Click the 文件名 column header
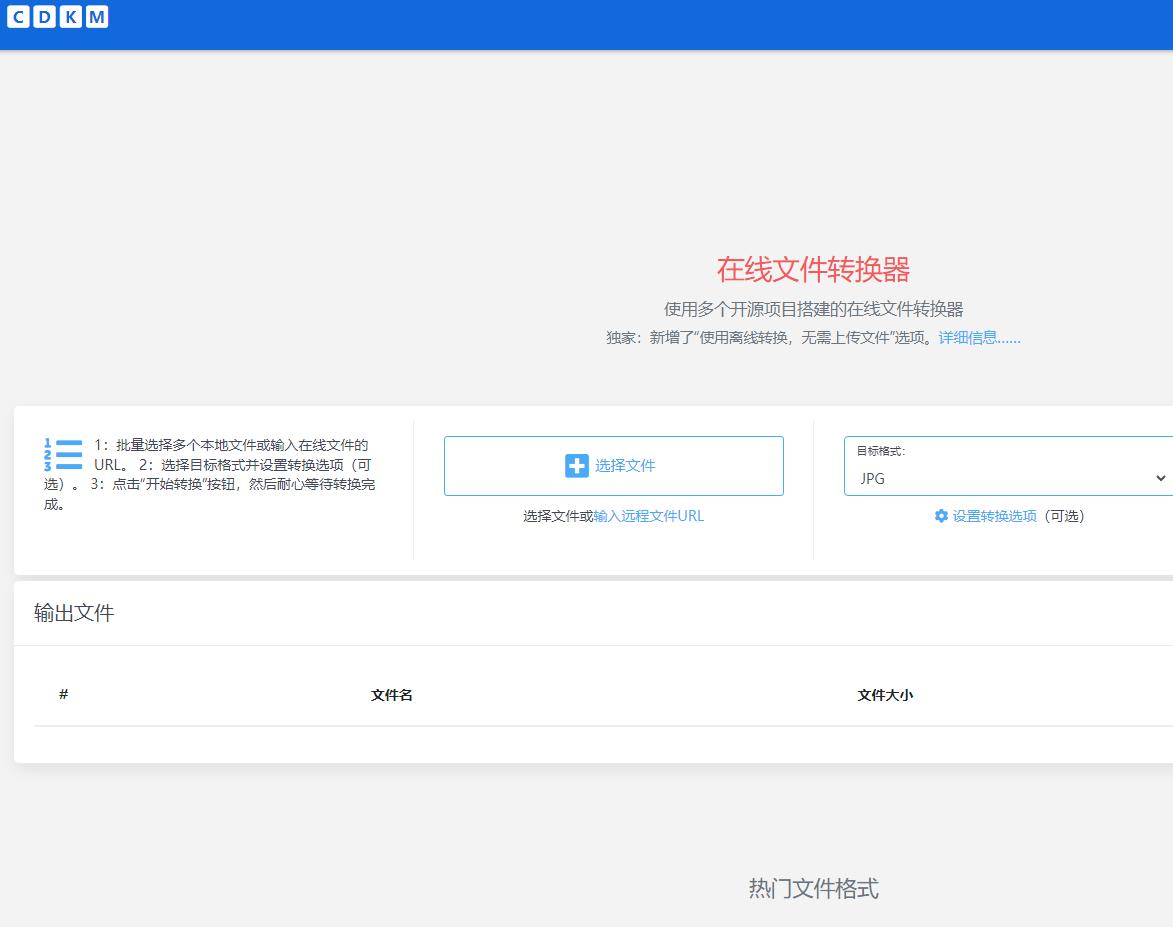Screen dimensions: 1173x927 click(x=391, y=695)
